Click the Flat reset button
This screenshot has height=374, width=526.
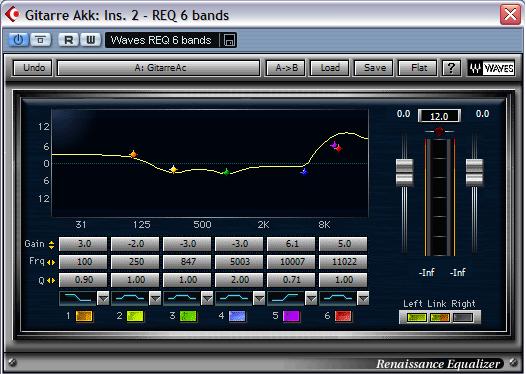418,68
